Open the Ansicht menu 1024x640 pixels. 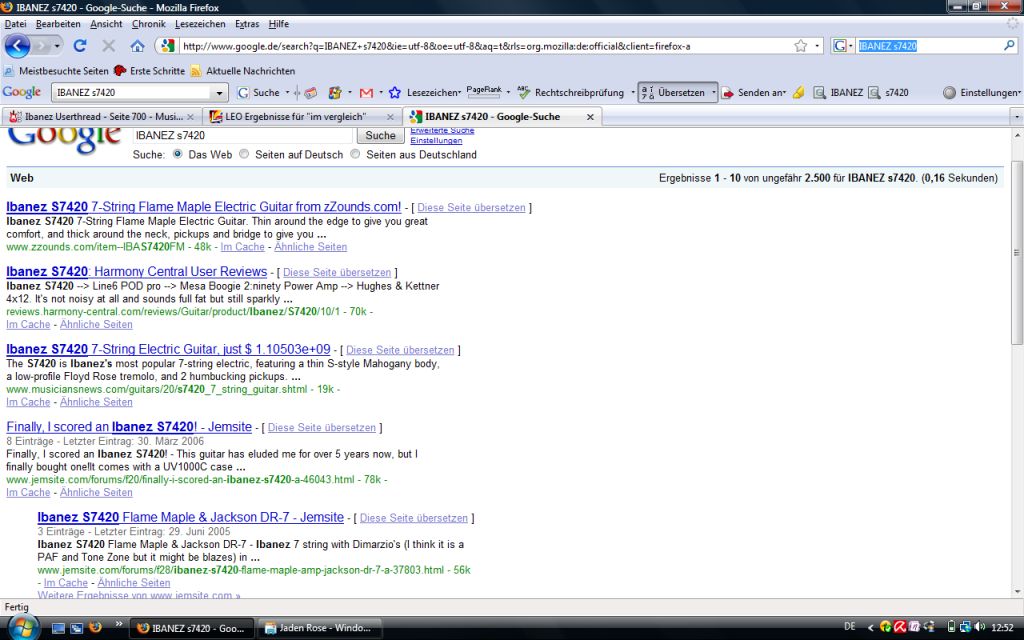pyautogui.click(x=106, y=24)
